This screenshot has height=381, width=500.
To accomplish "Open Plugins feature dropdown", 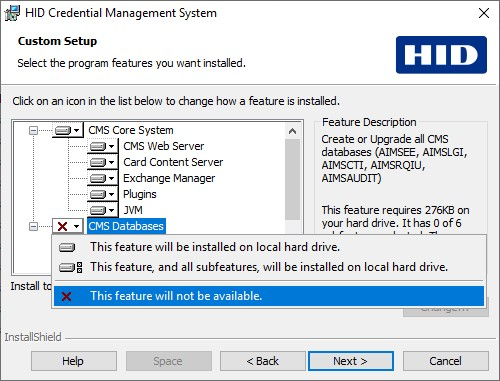I will (103, 194).
